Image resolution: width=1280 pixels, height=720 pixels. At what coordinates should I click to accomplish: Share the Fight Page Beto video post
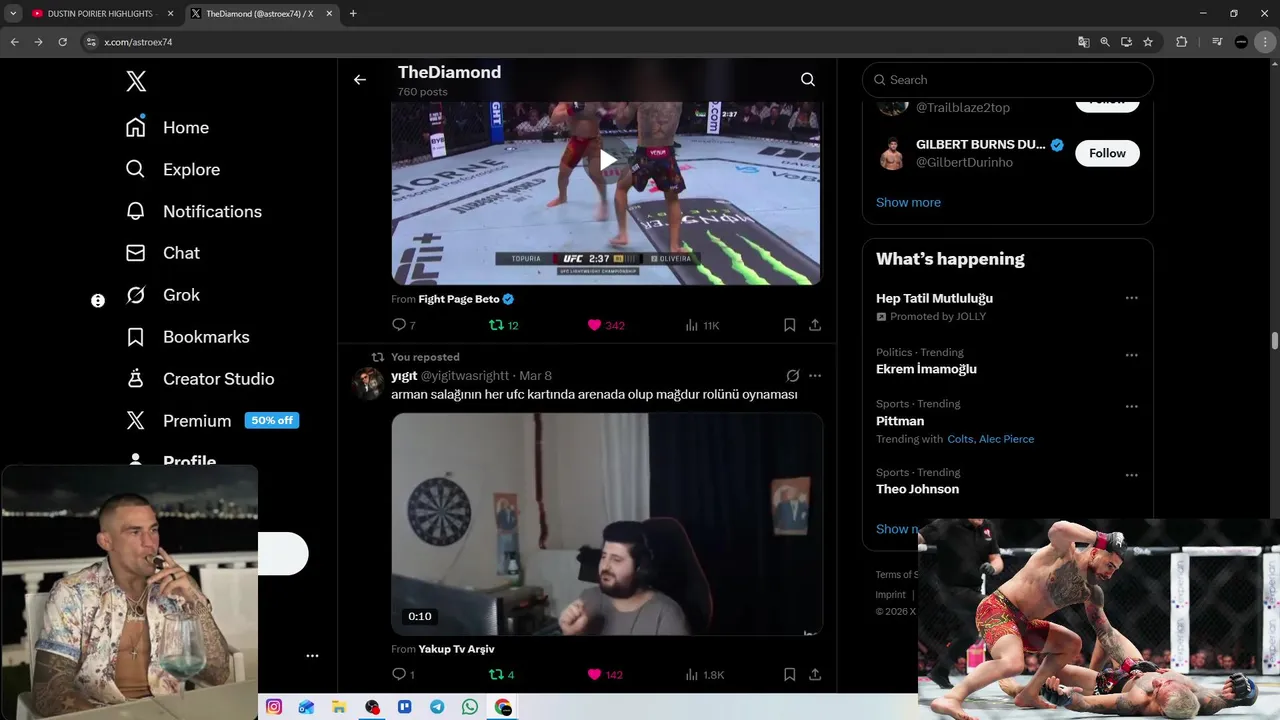click(815, 325)
